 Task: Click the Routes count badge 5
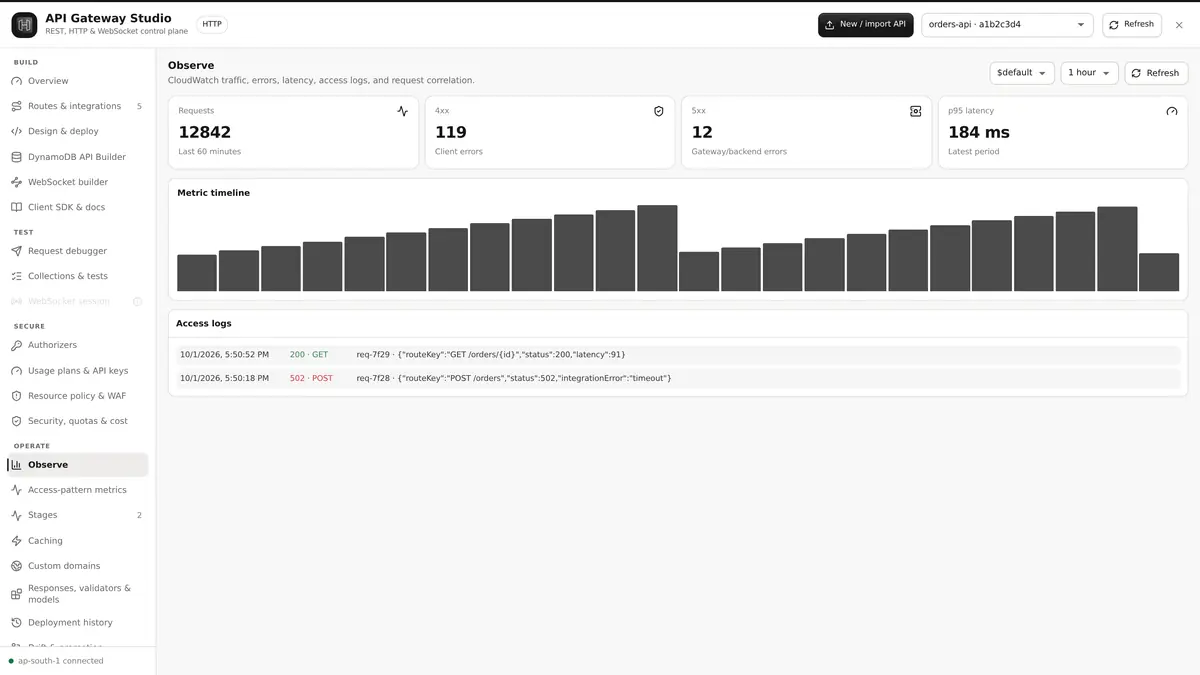139,106
